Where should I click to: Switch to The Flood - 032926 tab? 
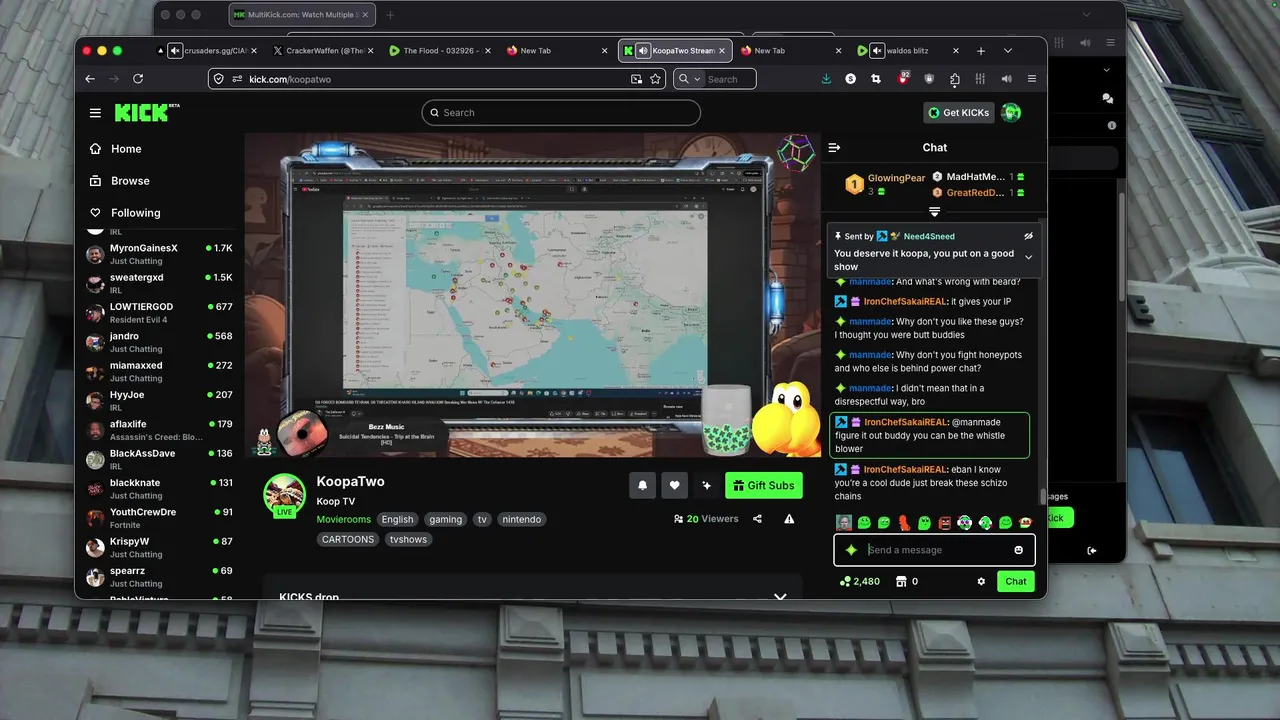[x=440, y=51]
